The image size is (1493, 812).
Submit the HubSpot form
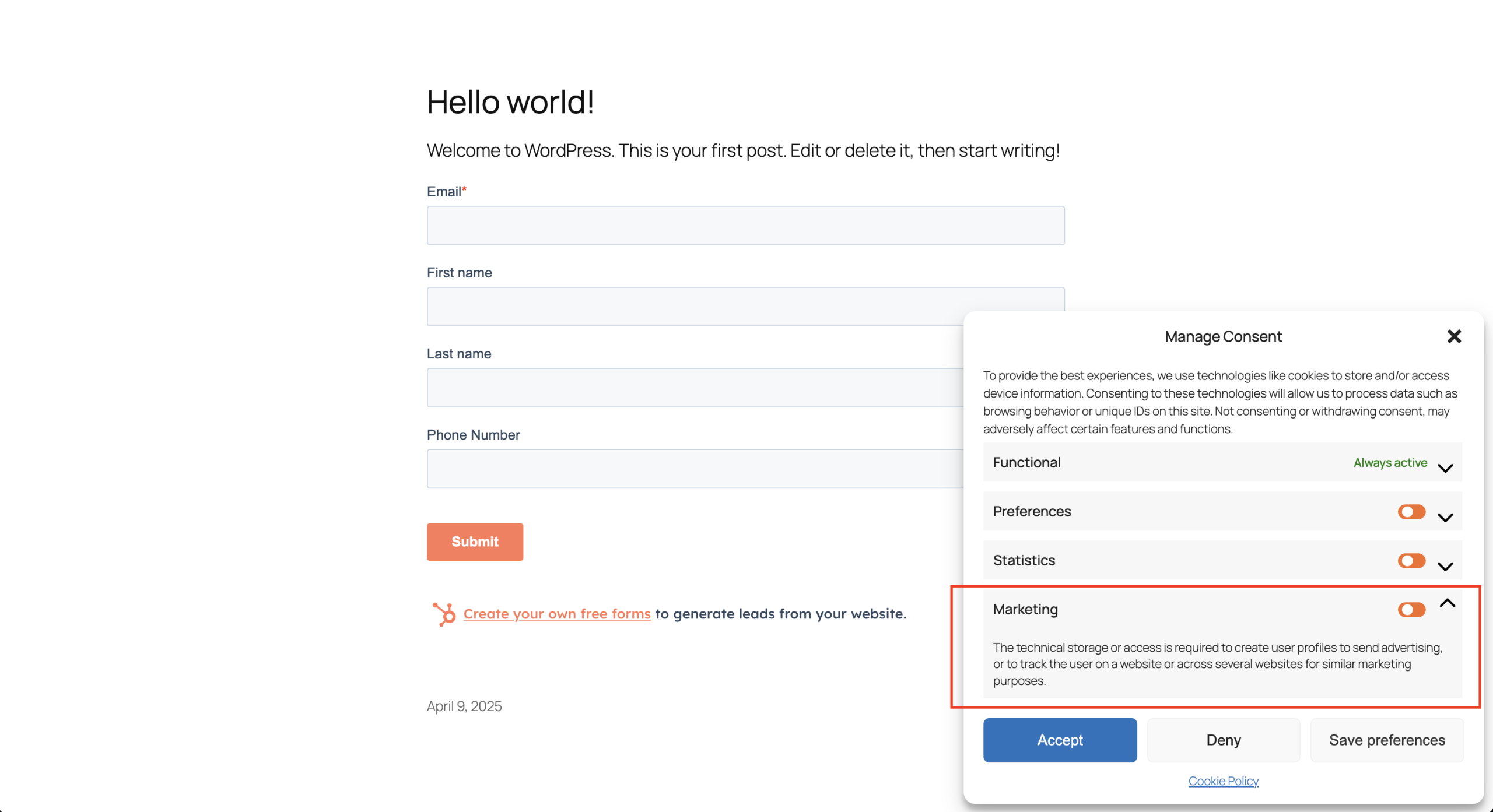pos(475,542)
